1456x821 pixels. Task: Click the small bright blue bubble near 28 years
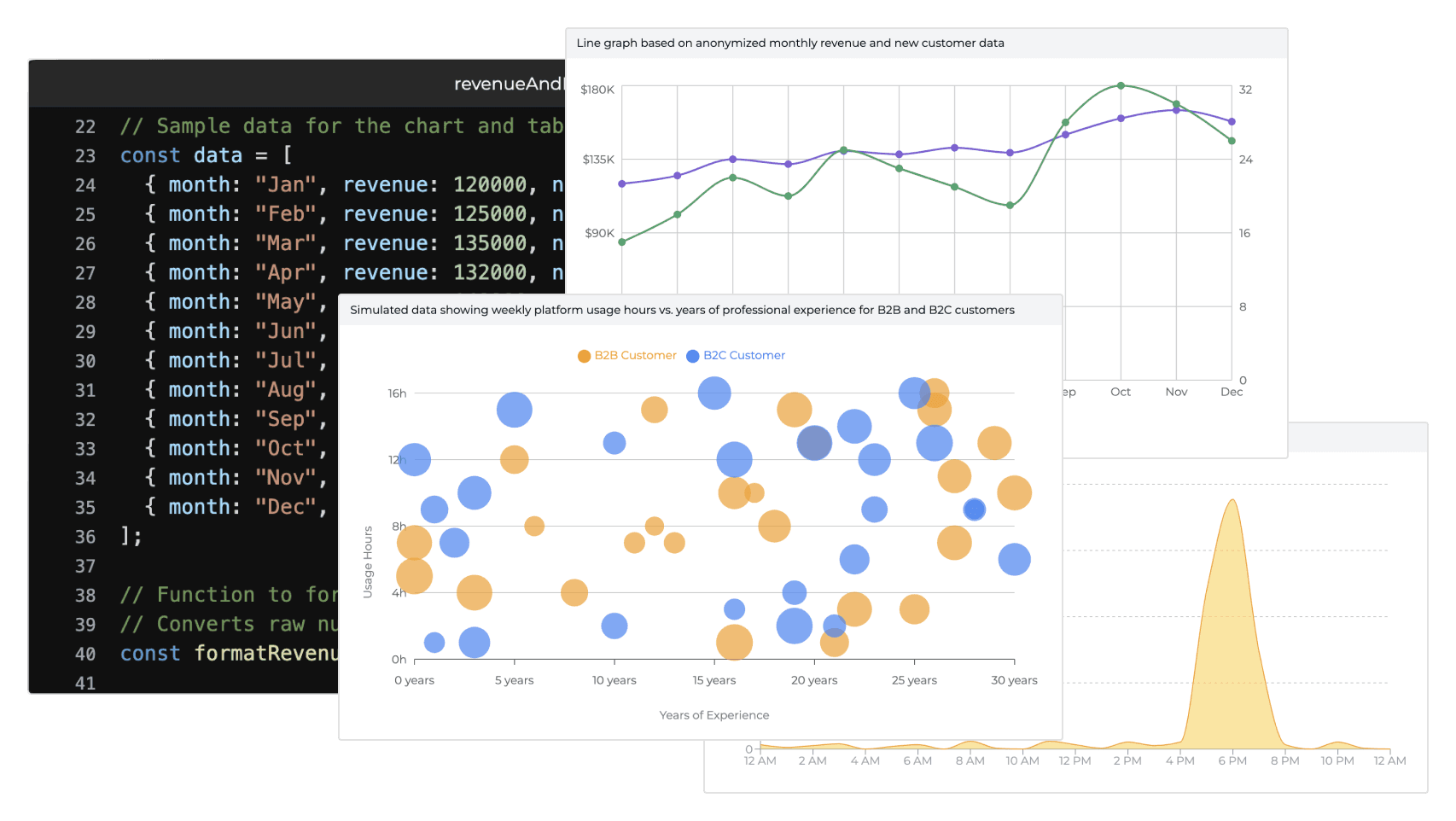coord(974,509)
